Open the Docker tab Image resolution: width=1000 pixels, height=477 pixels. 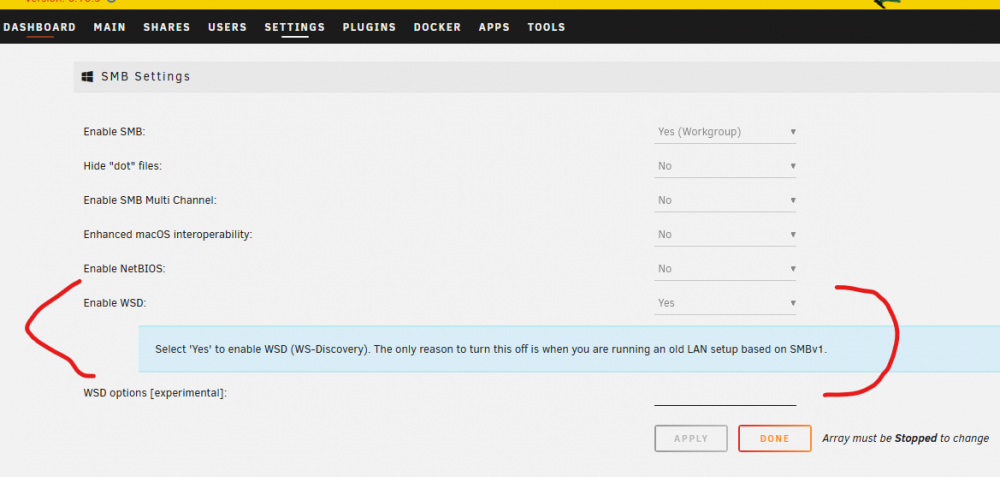coord(437,27)
